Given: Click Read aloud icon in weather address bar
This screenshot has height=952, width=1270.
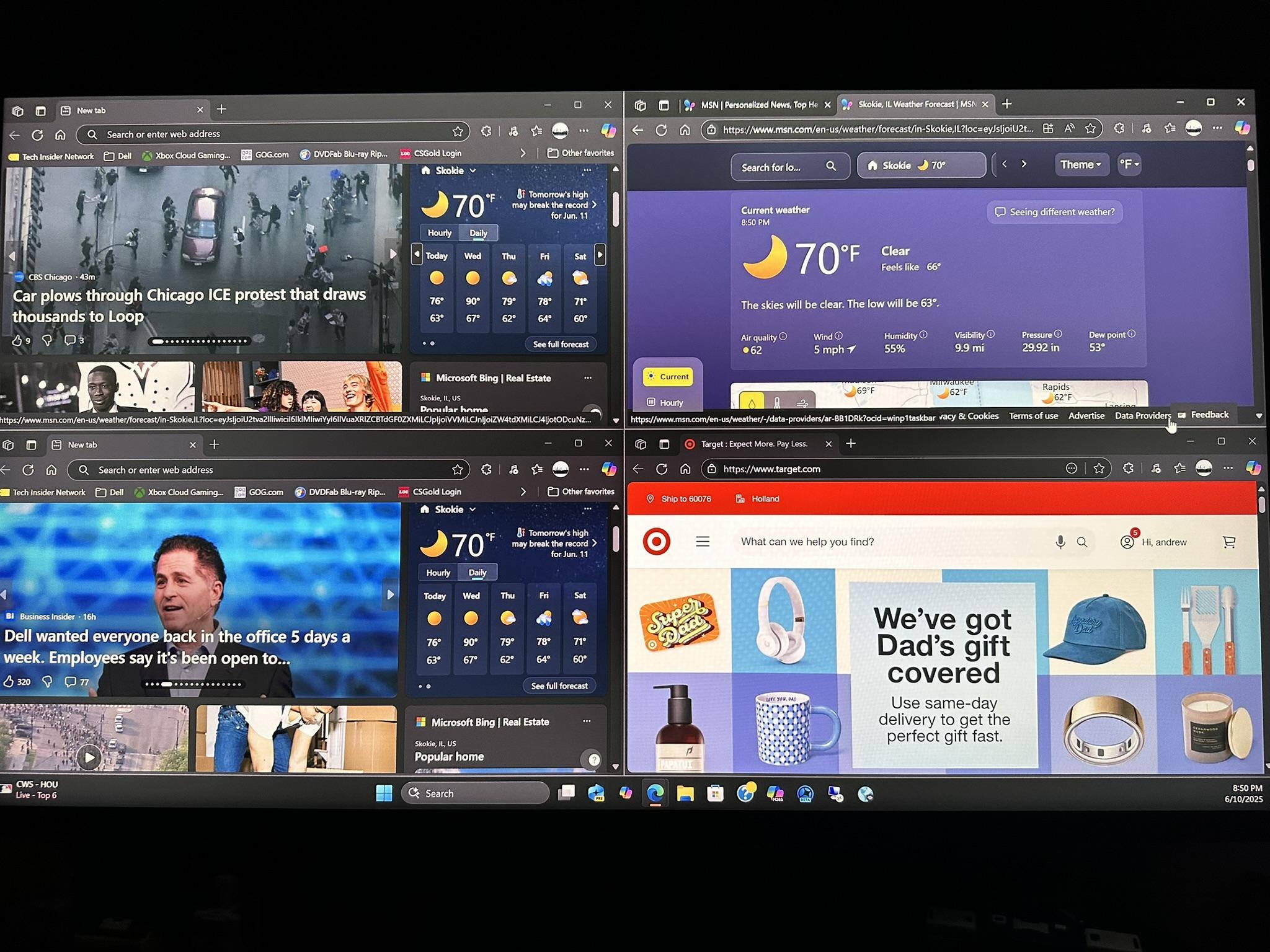Looking at the screenshot, I should [1069, 129].
